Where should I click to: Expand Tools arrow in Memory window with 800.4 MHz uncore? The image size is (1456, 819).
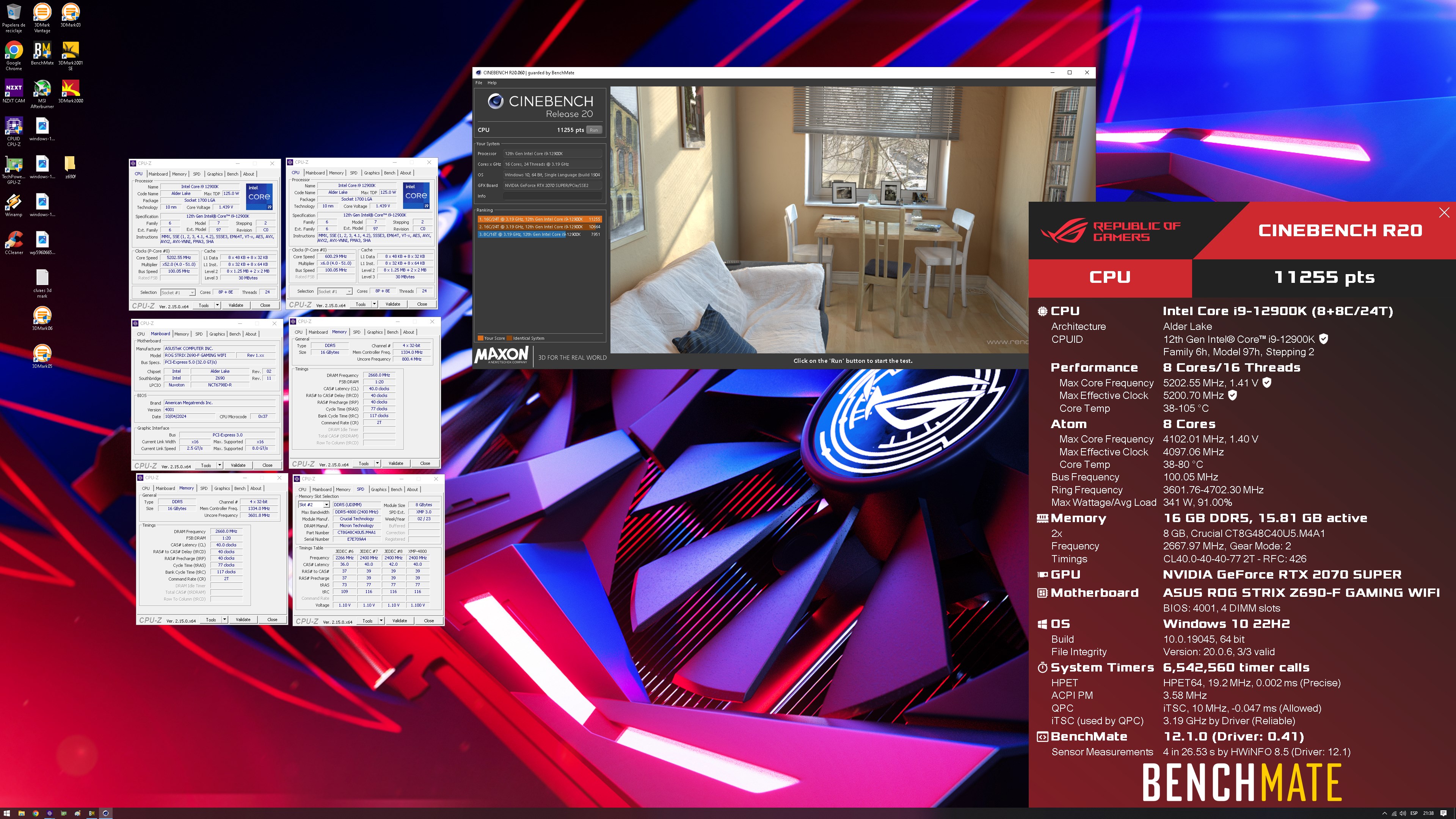(377, 463)
